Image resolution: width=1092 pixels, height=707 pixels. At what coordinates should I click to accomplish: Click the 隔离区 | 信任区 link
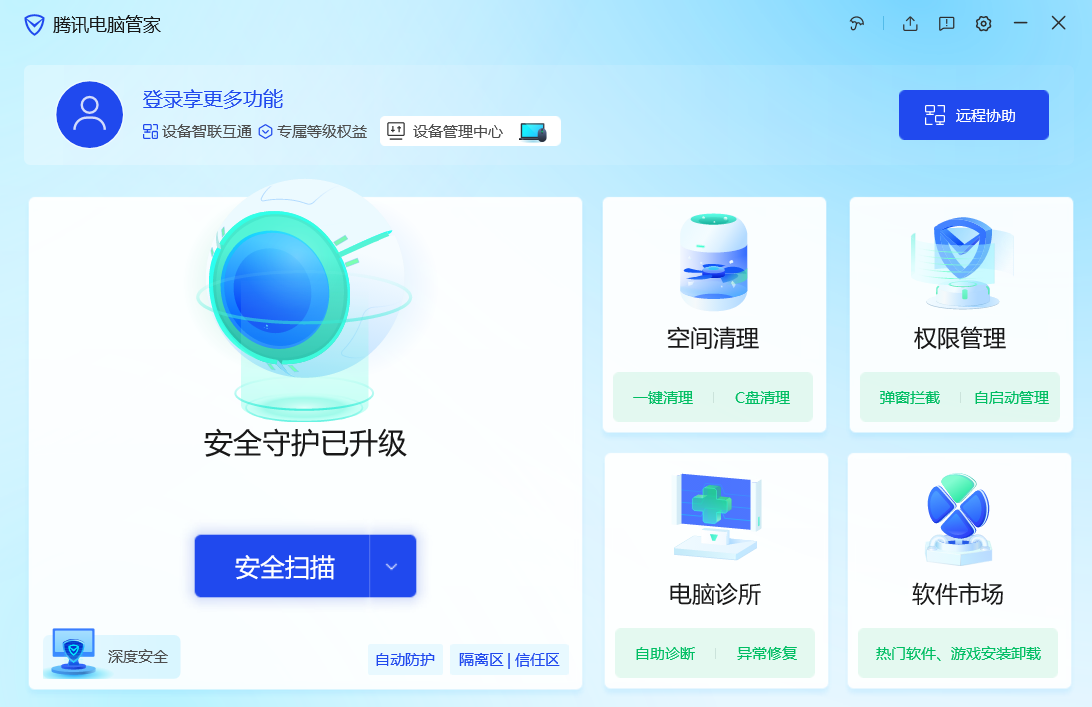(x=509, y=660)
